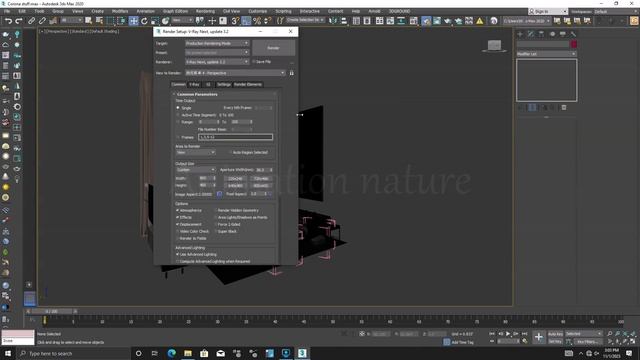This screenshot has width=640, height=360.
Task: Click the Play Animation button
Action: coord(508,334)
